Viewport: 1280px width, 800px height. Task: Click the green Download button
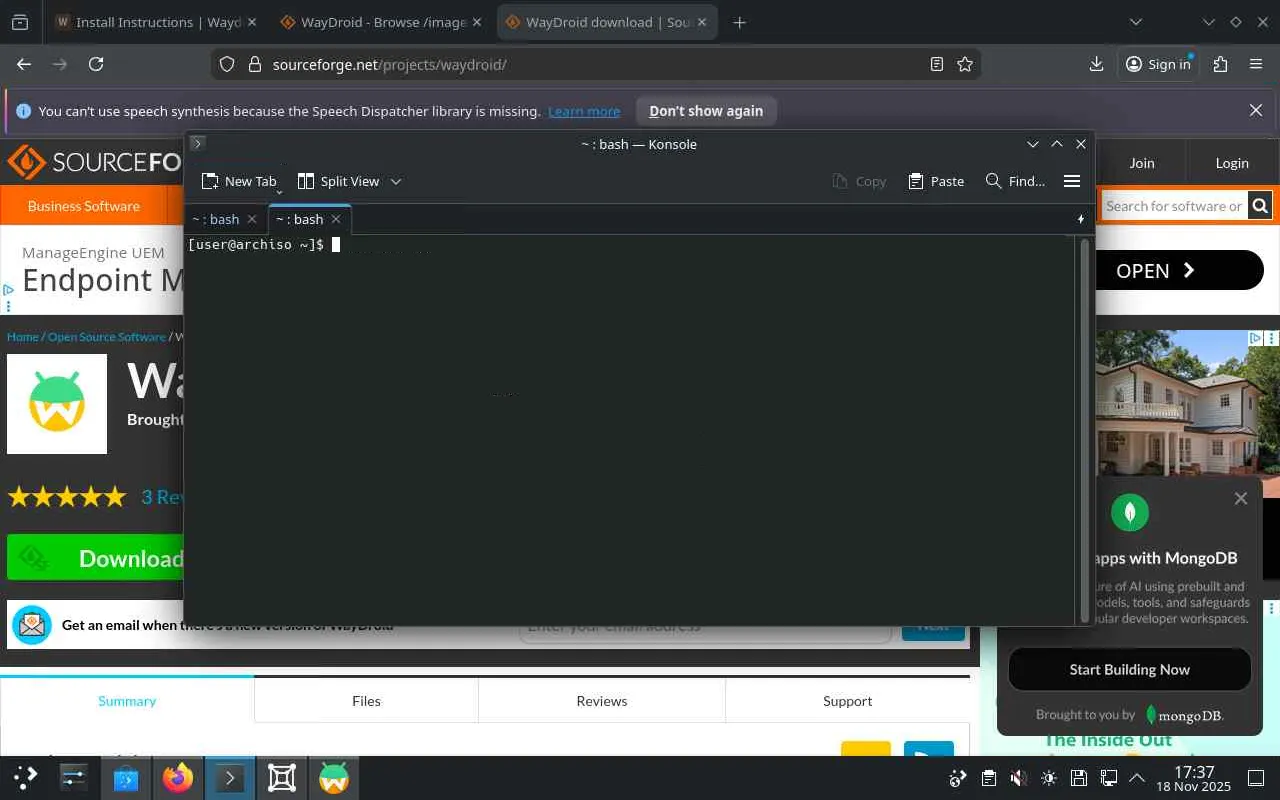click(96, 558)
